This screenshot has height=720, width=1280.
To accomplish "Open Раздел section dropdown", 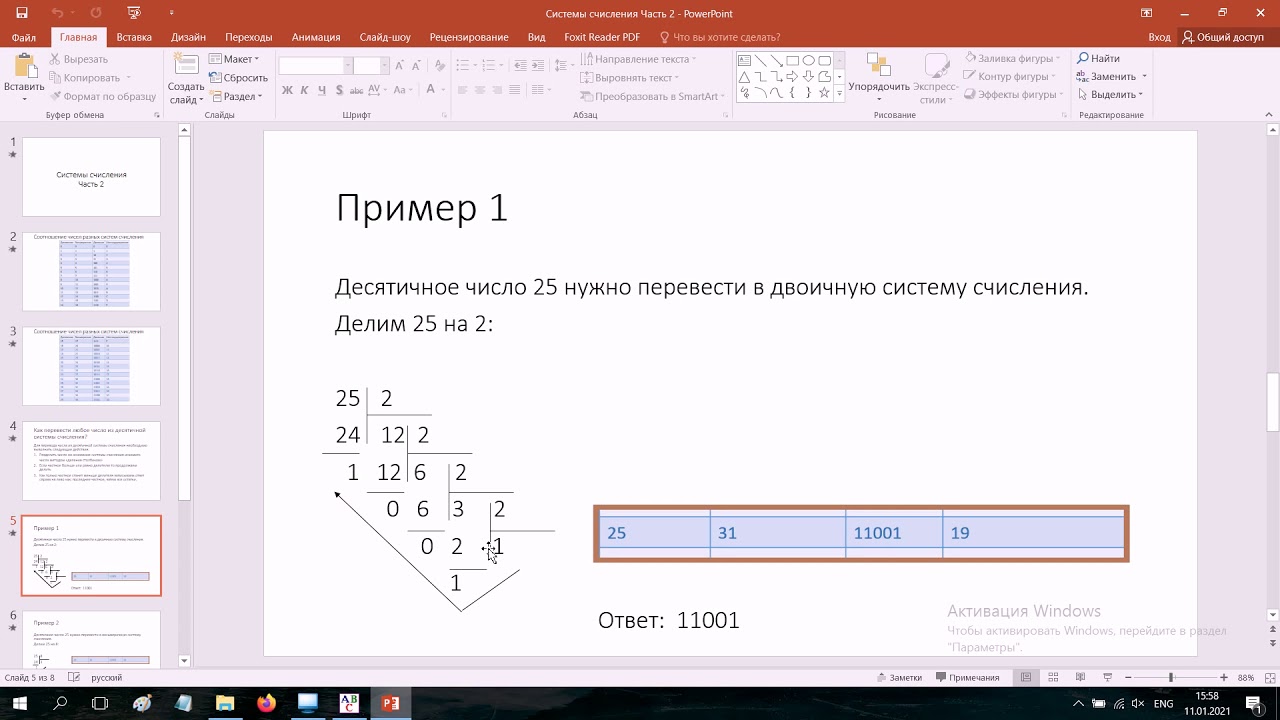I will pos(235,96).
